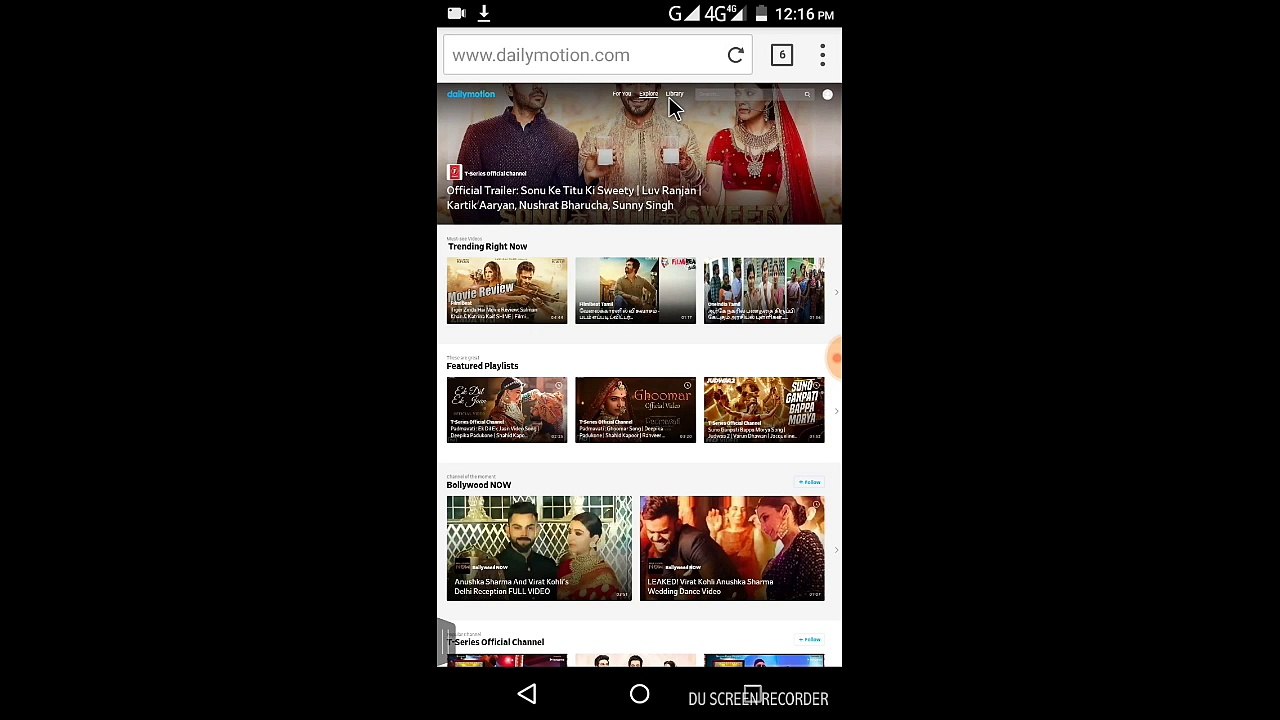1280x720 pixels.
Task: Open the Bollywood NOW section heading
Action: pos(478,485)
